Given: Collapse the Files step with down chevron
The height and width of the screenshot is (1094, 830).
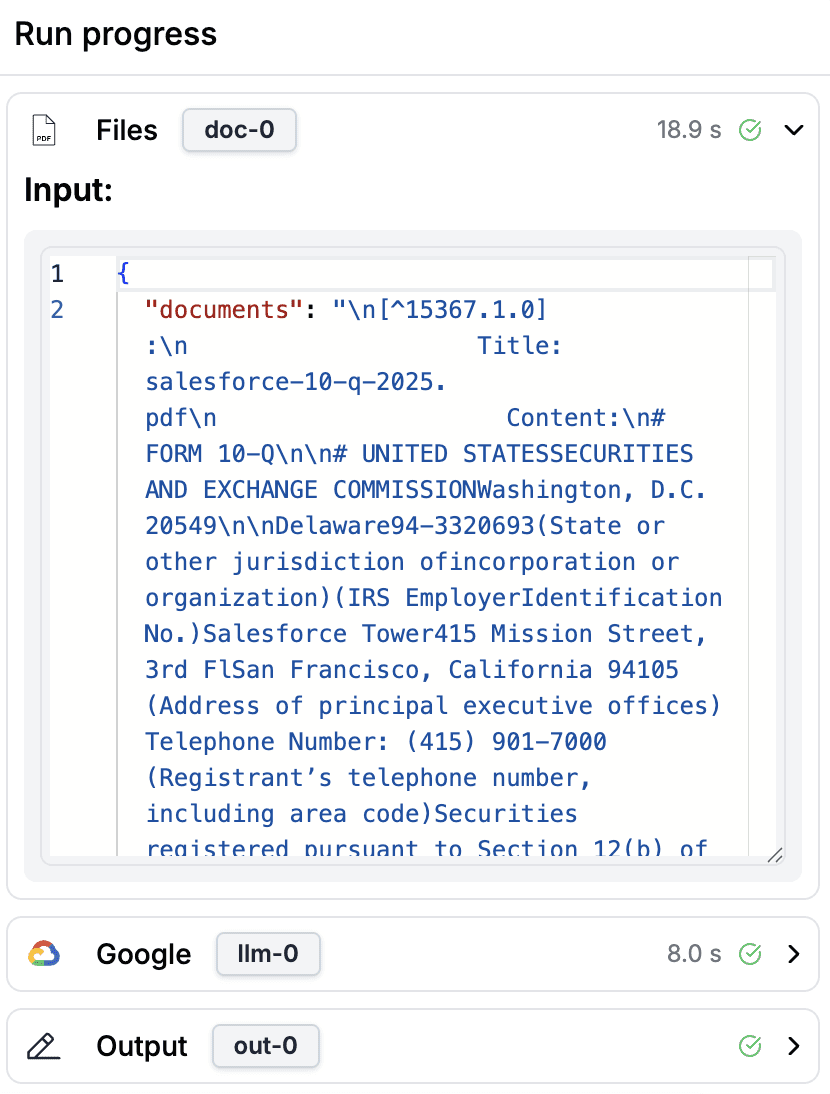Looking at the screenshot, I should [794, 130].
